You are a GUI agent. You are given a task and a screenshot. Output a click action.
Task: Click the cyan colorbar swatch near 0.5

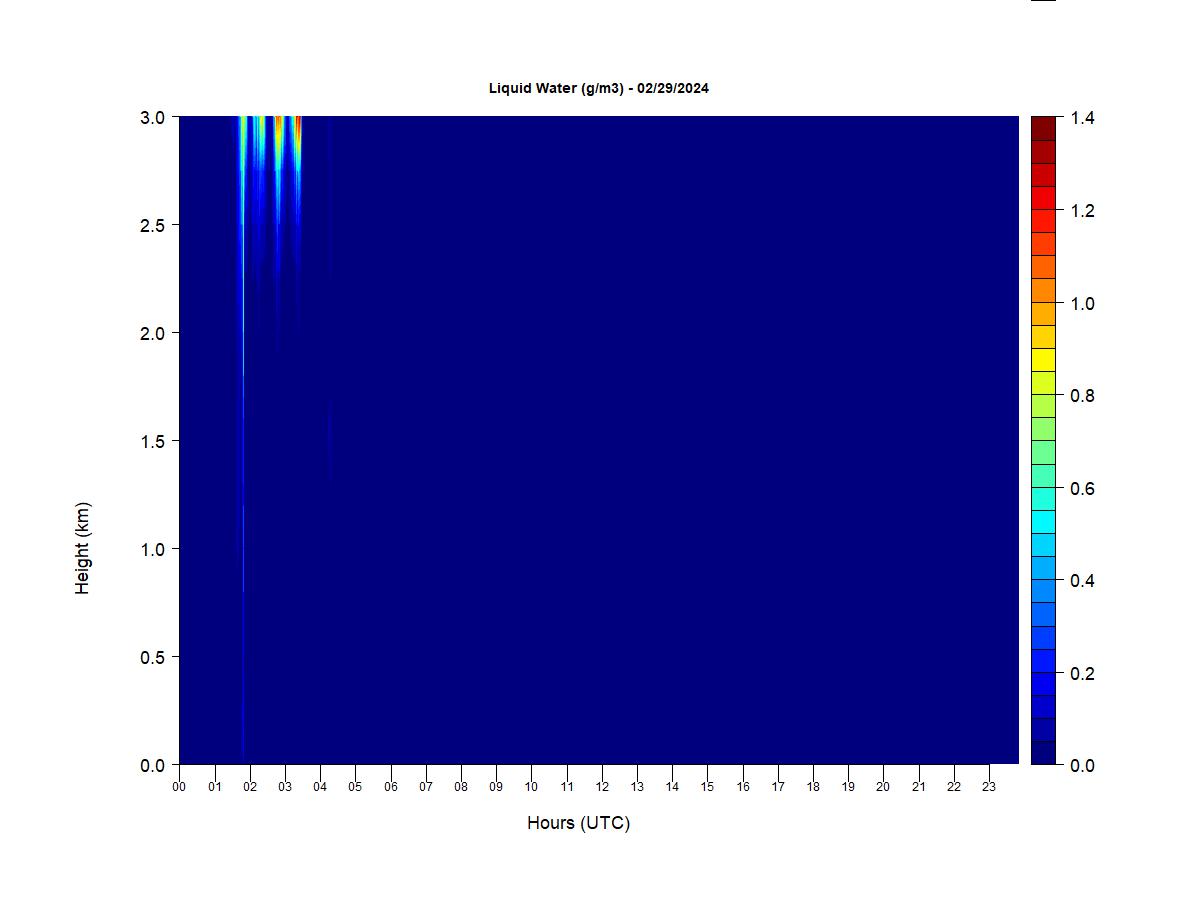coord(1043,522)
